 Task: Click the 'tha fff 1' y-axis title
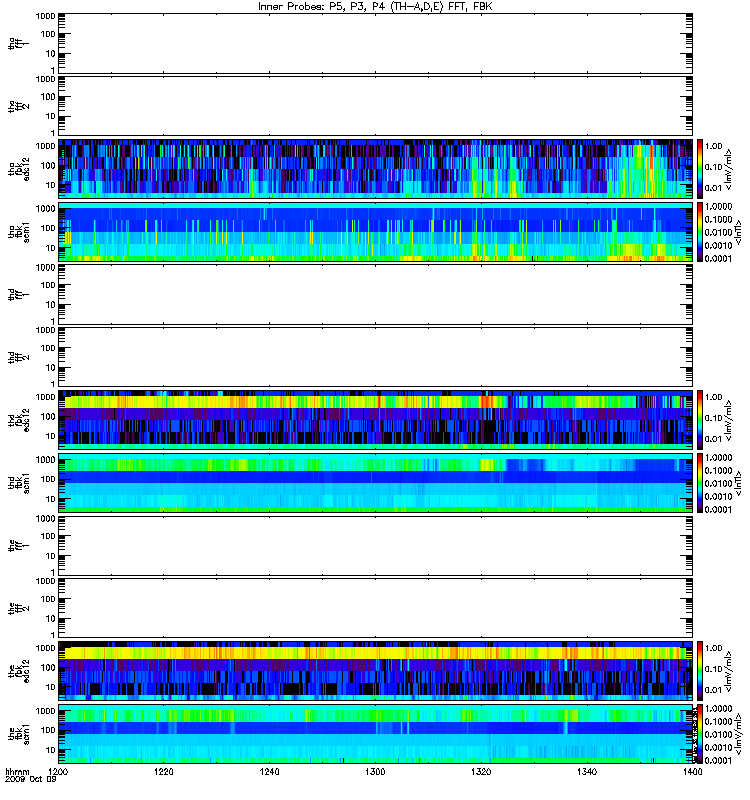point(19,44)
